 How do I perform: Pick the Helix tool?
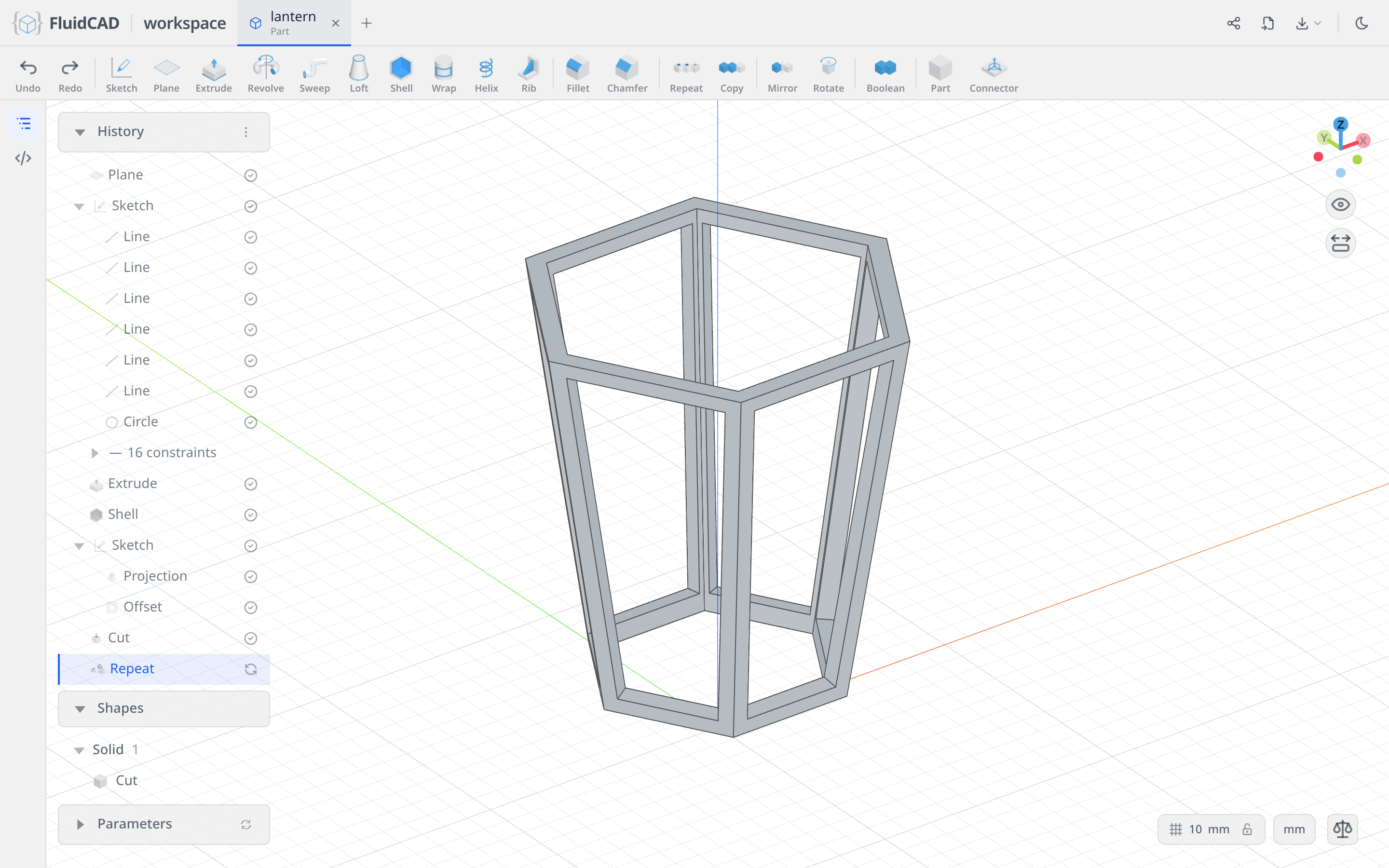486,75
